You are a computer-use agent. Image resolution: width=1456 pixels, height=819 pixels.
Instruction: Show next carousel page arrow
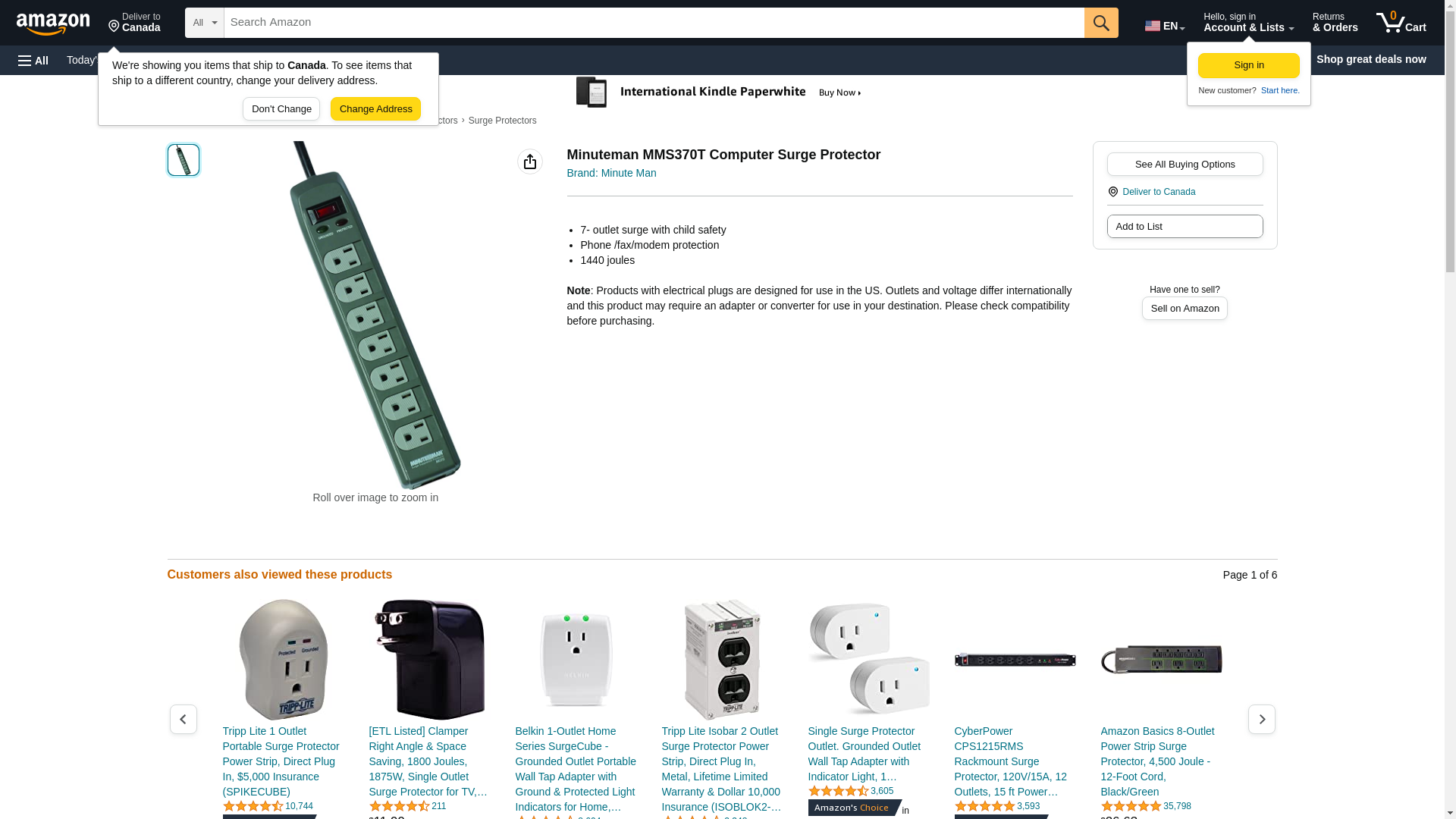tap(1262, 719)
